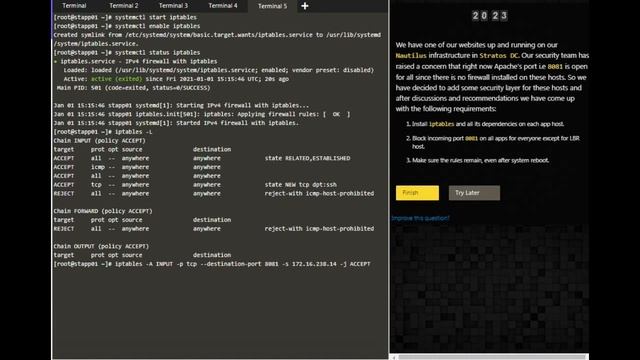The image size is (640, 360).
Task: Switch to the first Terminal tab
Action: click(x=74, y=6)
